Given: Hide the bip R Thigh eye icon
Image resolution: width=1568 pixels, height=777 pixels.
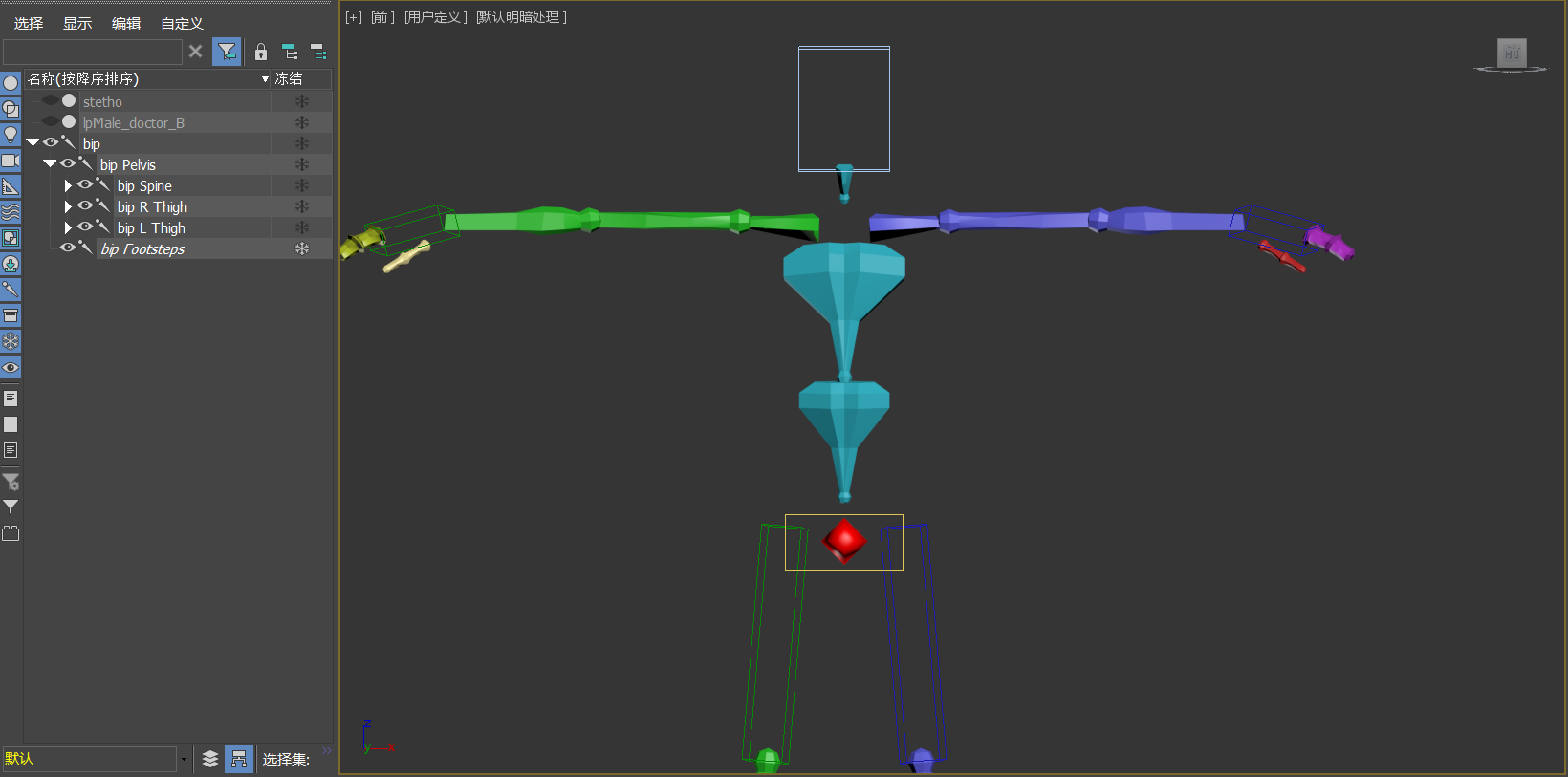Looking at the screenshot, I should click(x=85, y=205).
